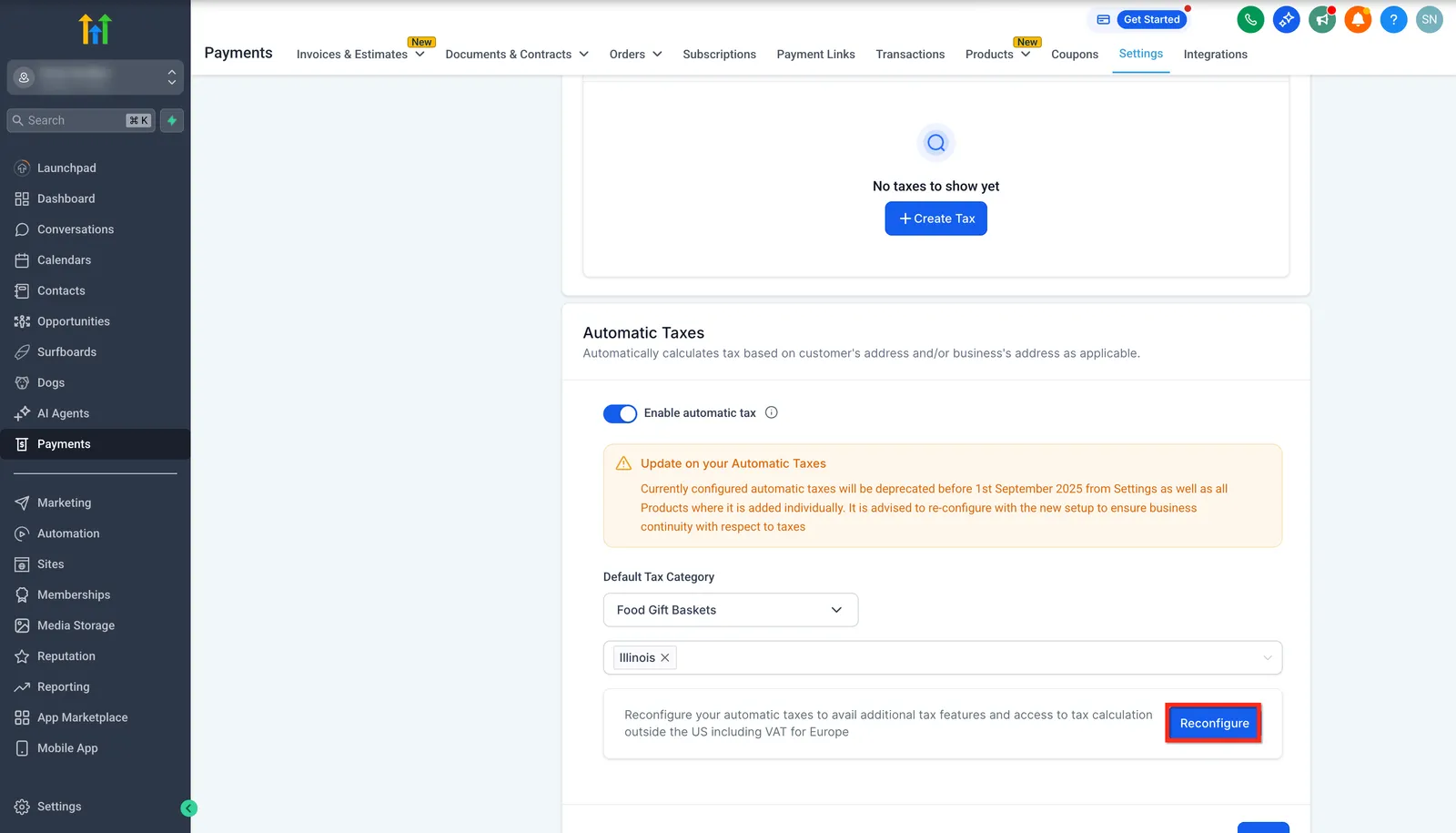Switch to the Coupons tab
The width and height of the screenshot is (1456, 833).
[1075, 55]
